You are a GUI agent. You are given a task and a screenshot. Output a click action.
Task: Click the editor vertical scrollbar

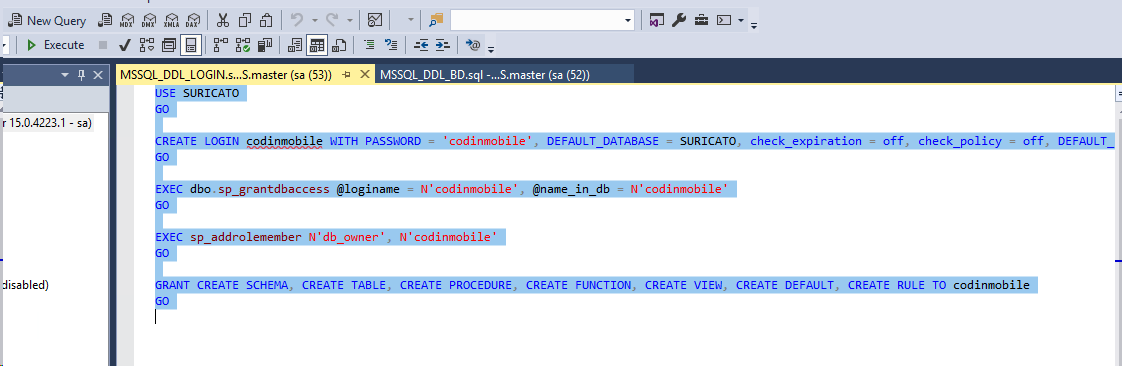pyautogui.click(x=1118, y=233)
